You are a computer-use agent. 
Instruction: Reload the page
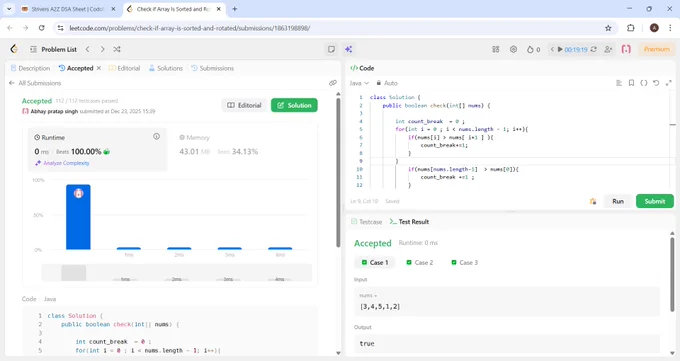tap(42, 28)
